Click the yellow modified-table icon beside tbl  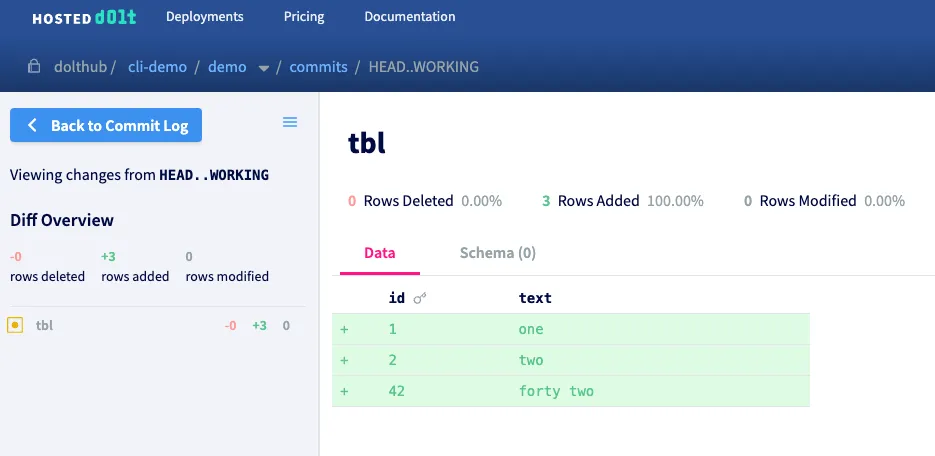click(x=15, y=325)
